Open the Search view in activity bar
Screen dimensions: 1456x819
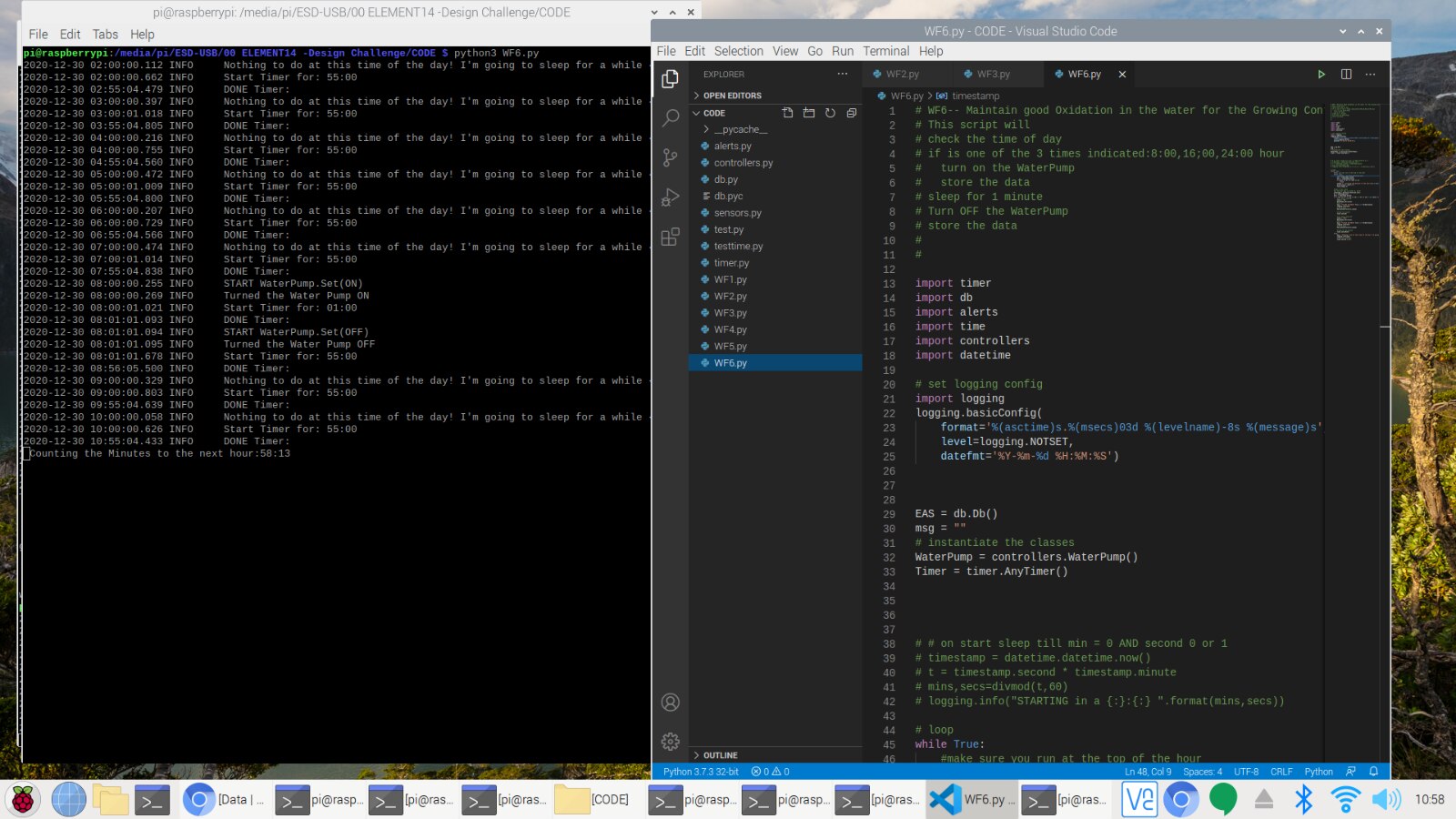671,117
